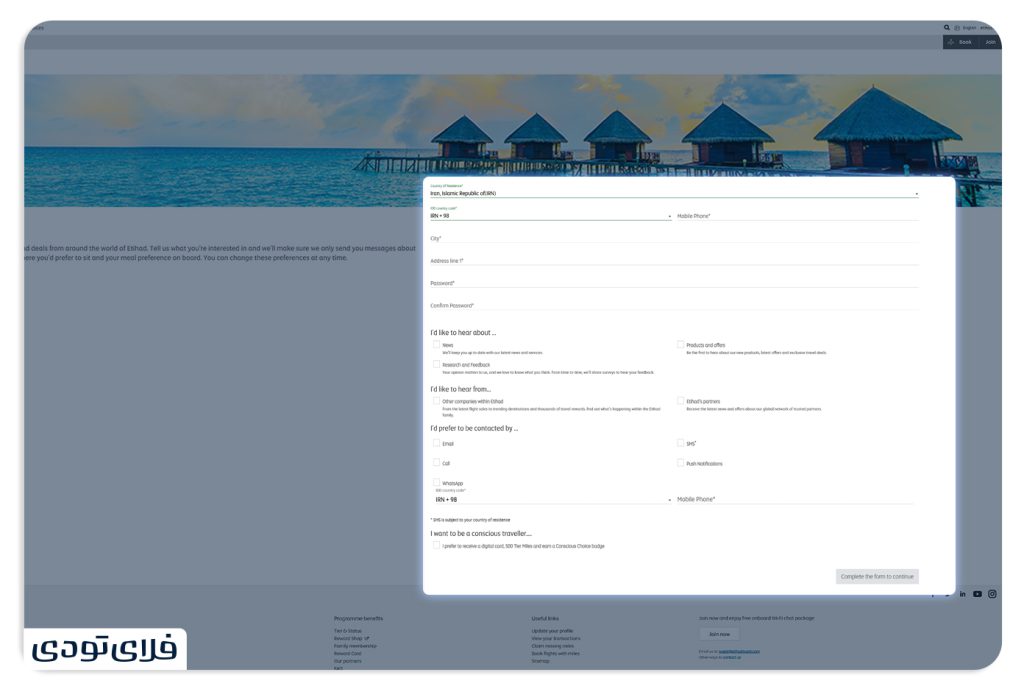The height and width of the screenshot is (689, 1024).
Task: Click the contact us link
Action: [731, 657]
